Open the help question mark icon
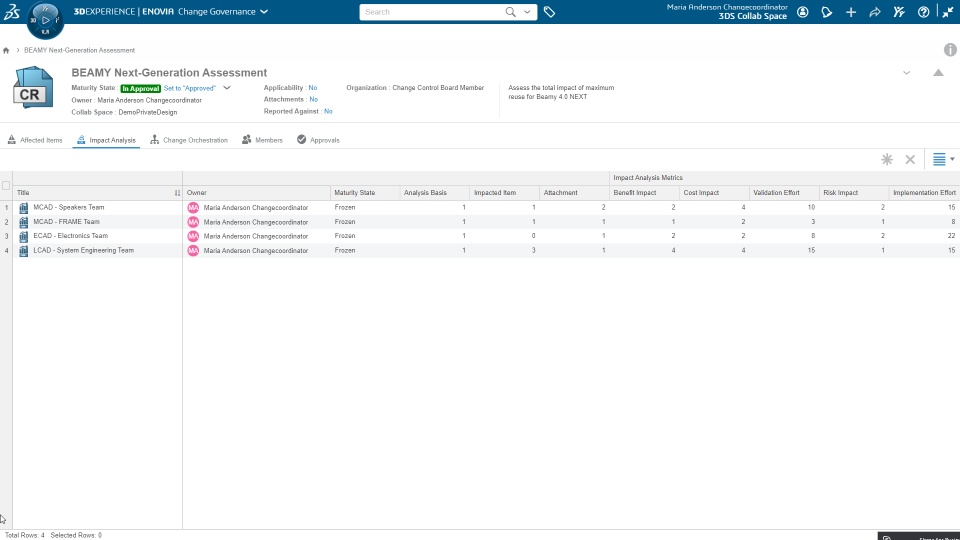This screenshot has width=960, height=540. 923,12
